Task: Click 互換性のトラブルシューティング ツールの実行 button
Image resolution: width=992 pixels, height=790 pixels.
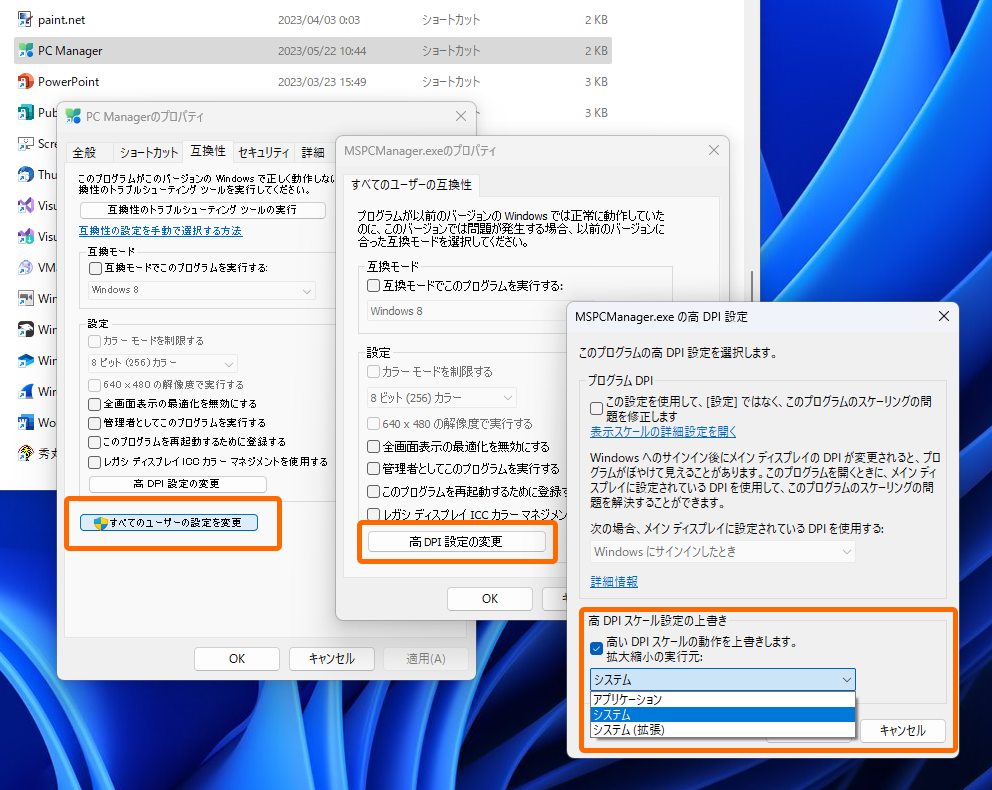Action: tap(202, 210)
